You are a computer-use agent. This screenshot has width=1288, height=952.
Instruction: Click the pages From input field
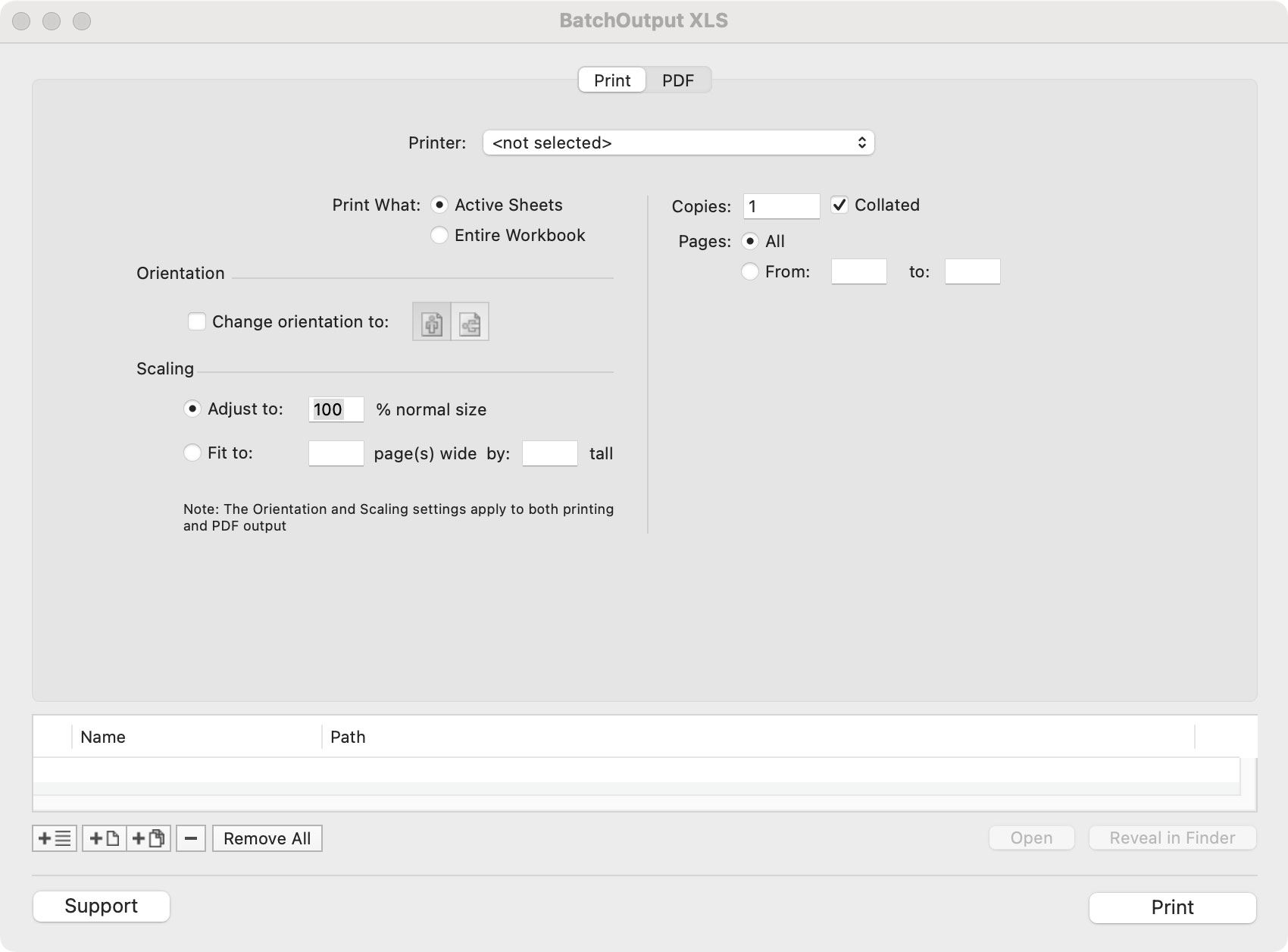point(859,271)
